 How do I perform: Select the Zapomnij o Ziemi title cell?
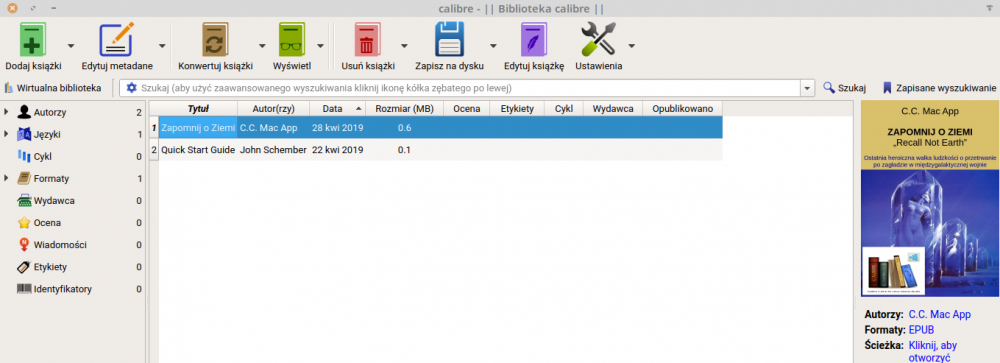(x=198, y=128)
